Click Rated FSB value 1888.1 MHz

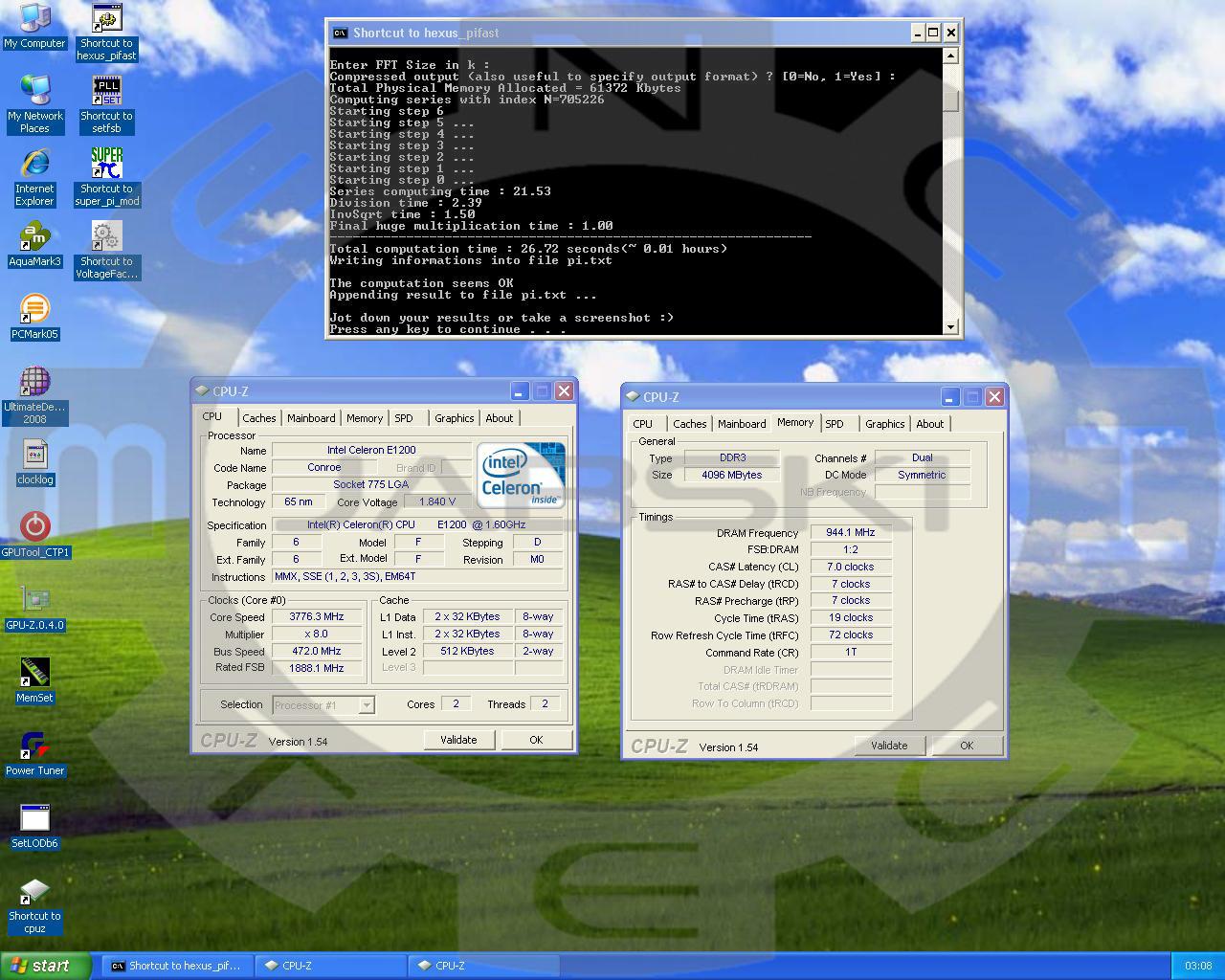click(x=317, y=669)
